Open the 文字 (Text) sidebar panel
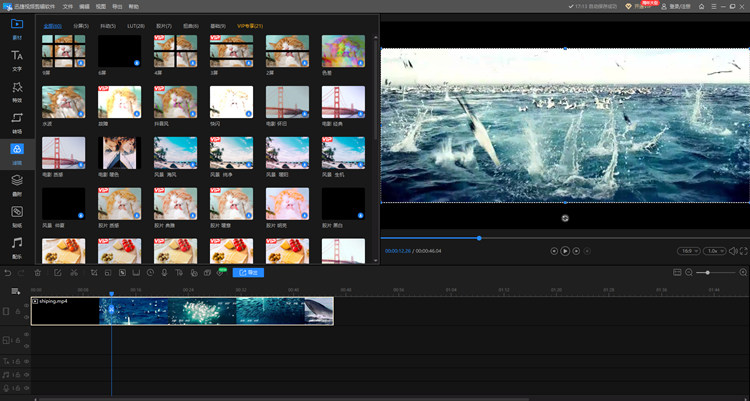Viewport: 750px width, 401px height. coord(16,60)
